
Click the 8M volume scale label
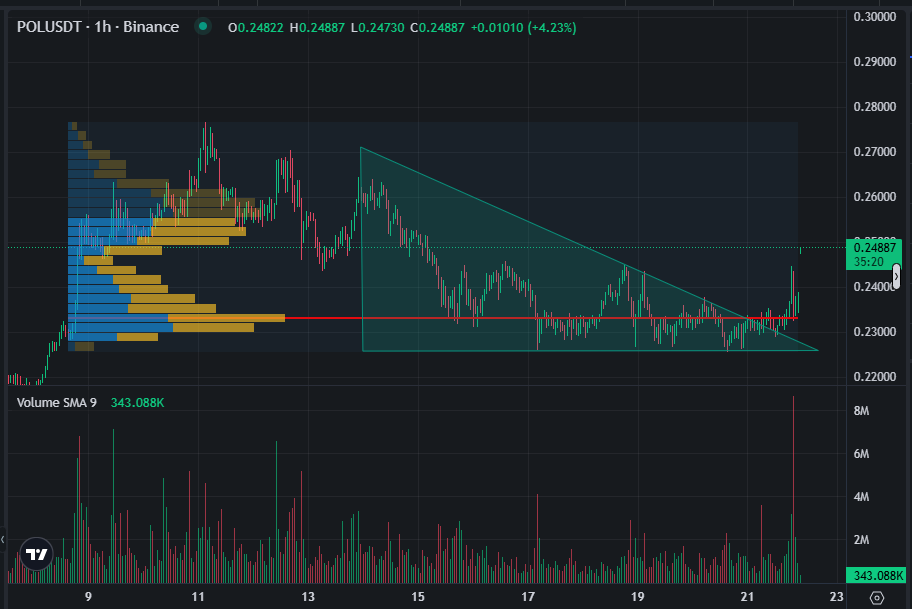(861, 411)
